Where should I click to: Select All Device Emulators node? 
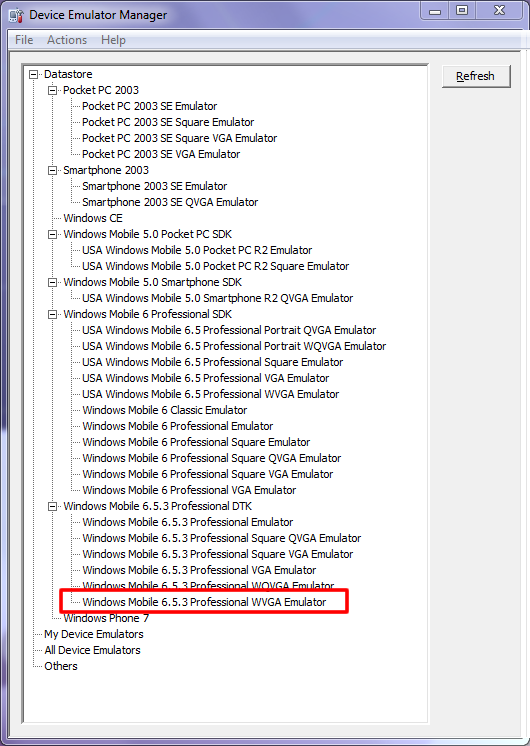point(92,650)
